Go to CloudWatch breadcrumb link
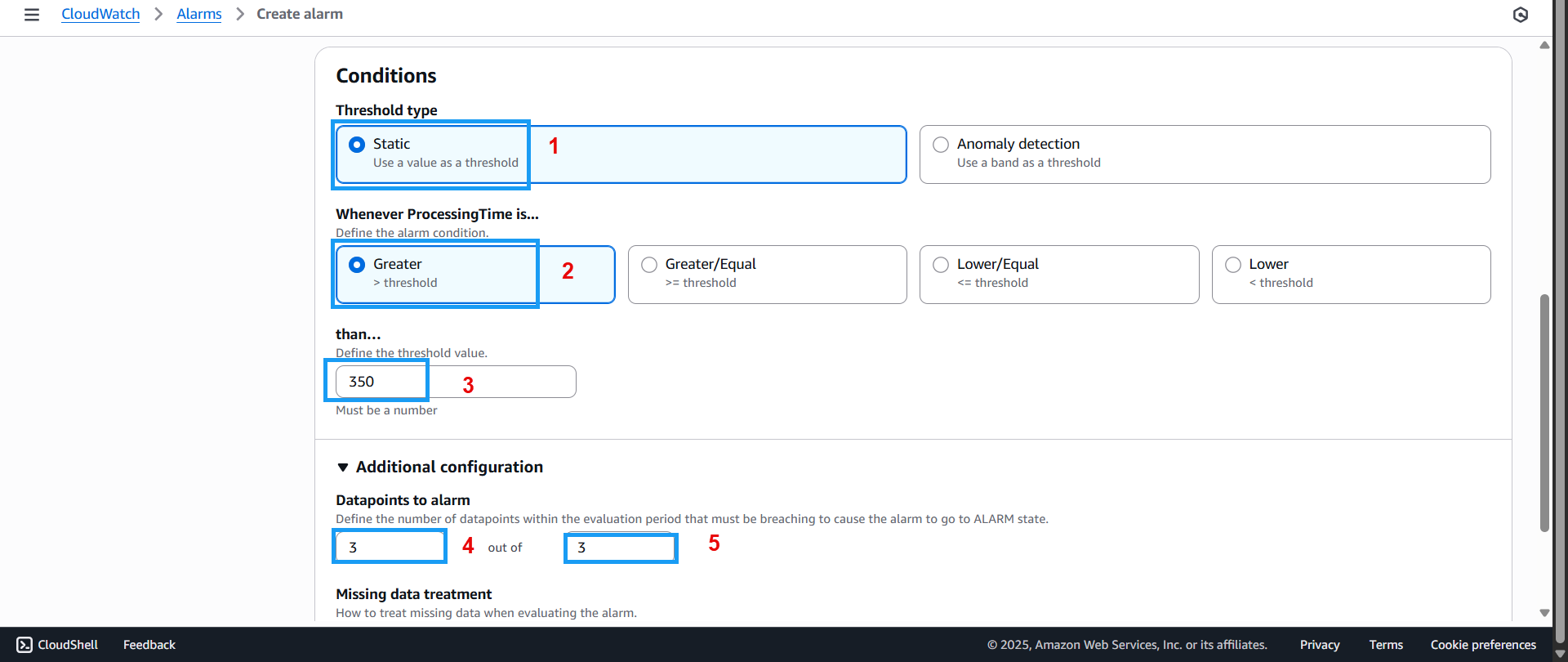 [x=100, y=15]
